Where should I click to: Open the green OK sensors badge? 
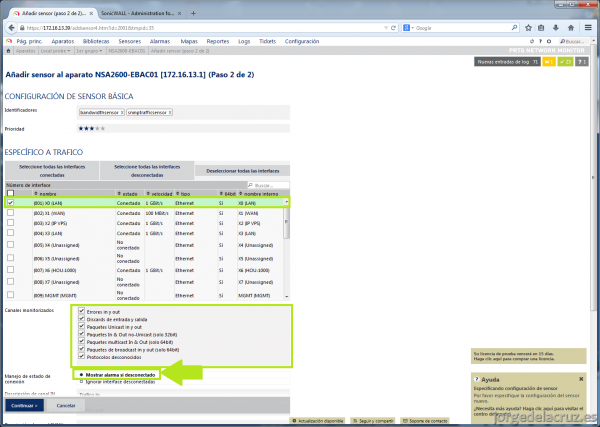(565, 62)
